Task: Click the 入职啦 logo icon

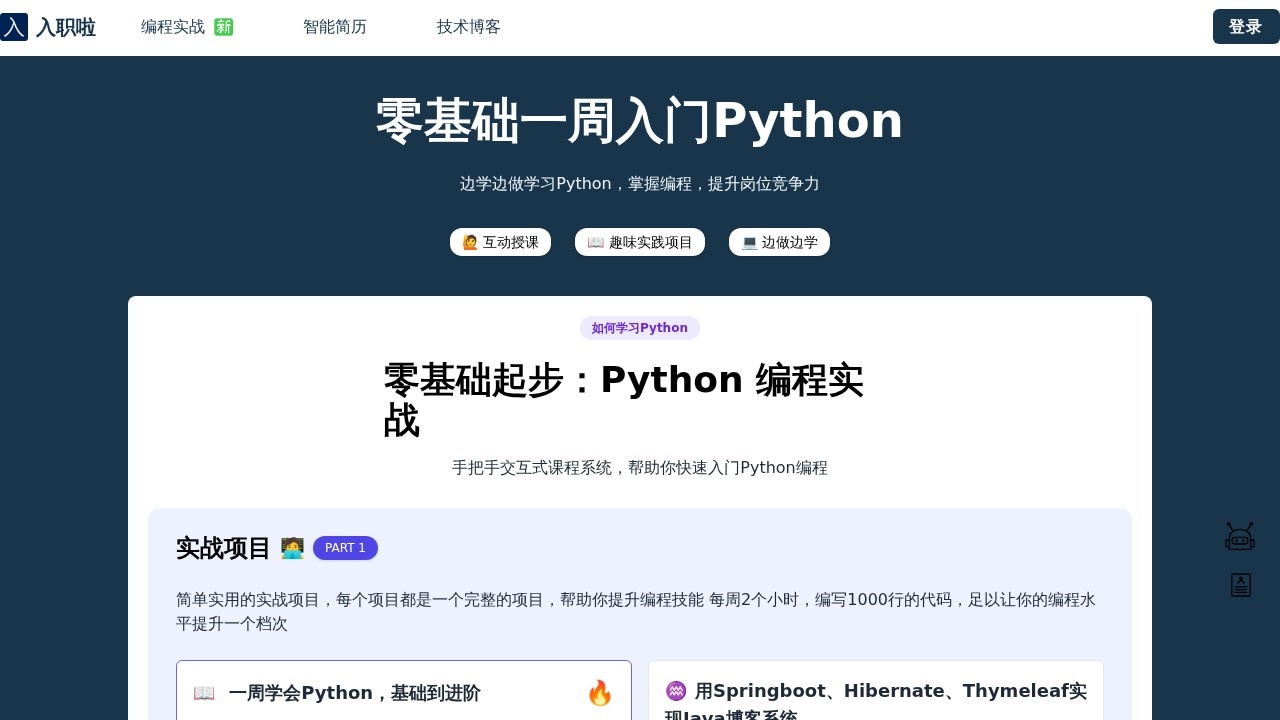Action: coord(14,27)
